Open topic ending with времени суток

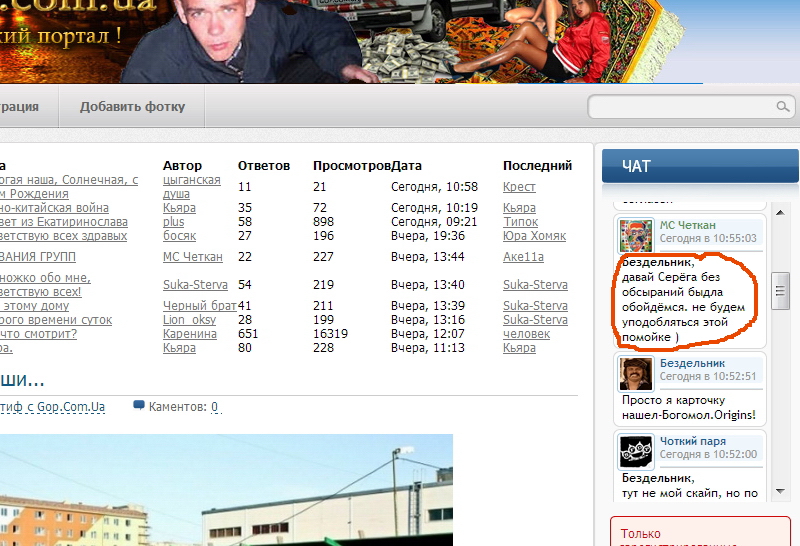point(56,320)
